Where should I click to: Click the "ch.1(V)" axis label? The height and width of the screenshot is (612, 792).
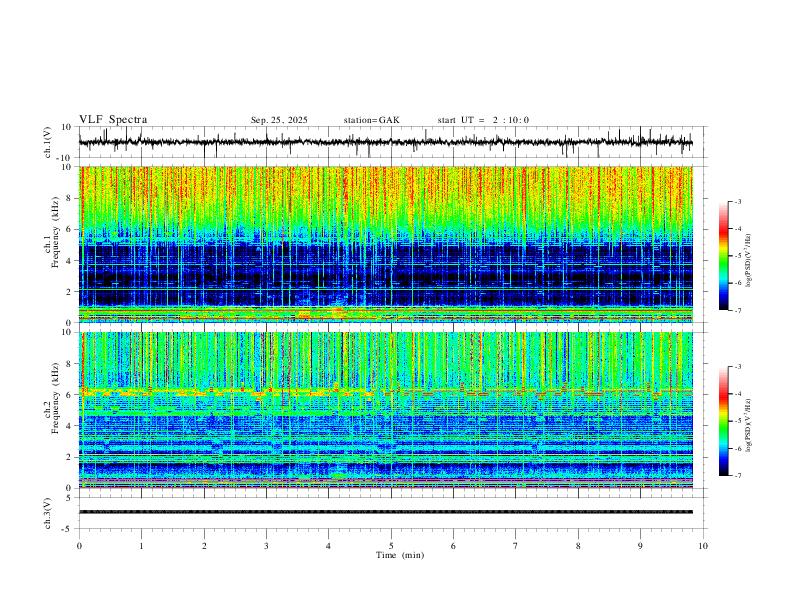coord(48,142)
